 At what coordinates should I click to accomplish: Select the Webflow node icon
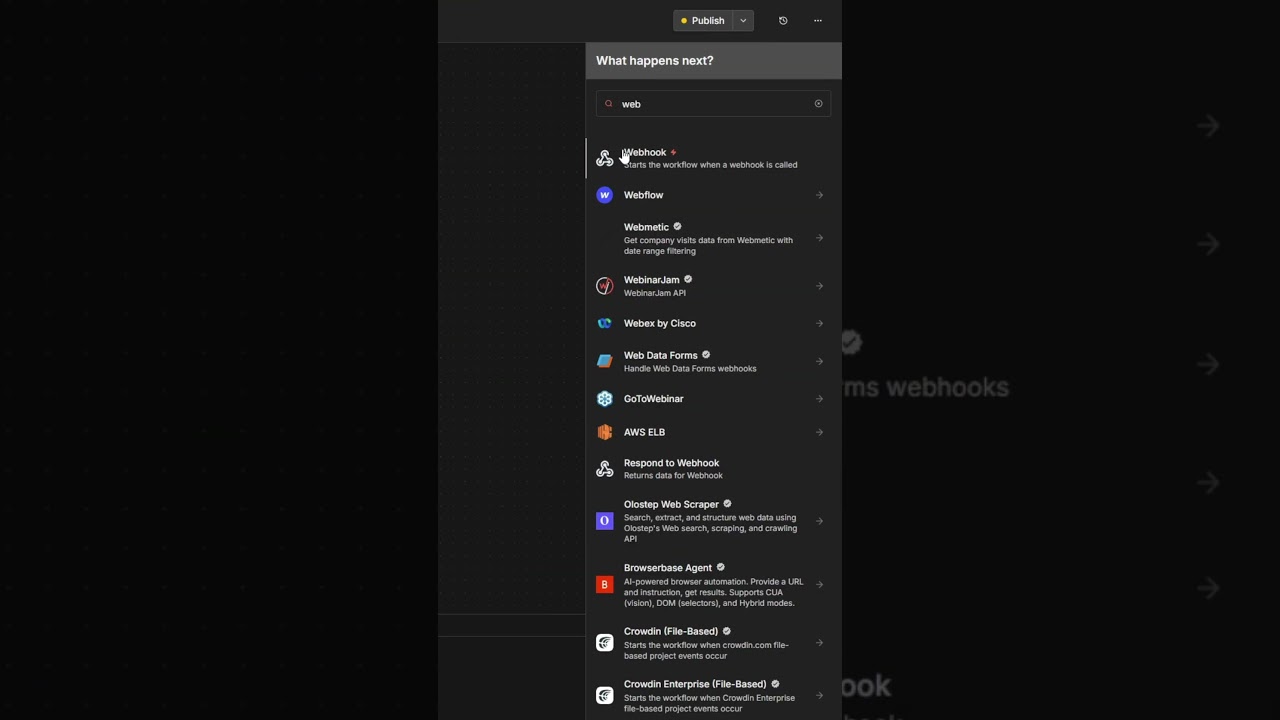coord(604,195)
